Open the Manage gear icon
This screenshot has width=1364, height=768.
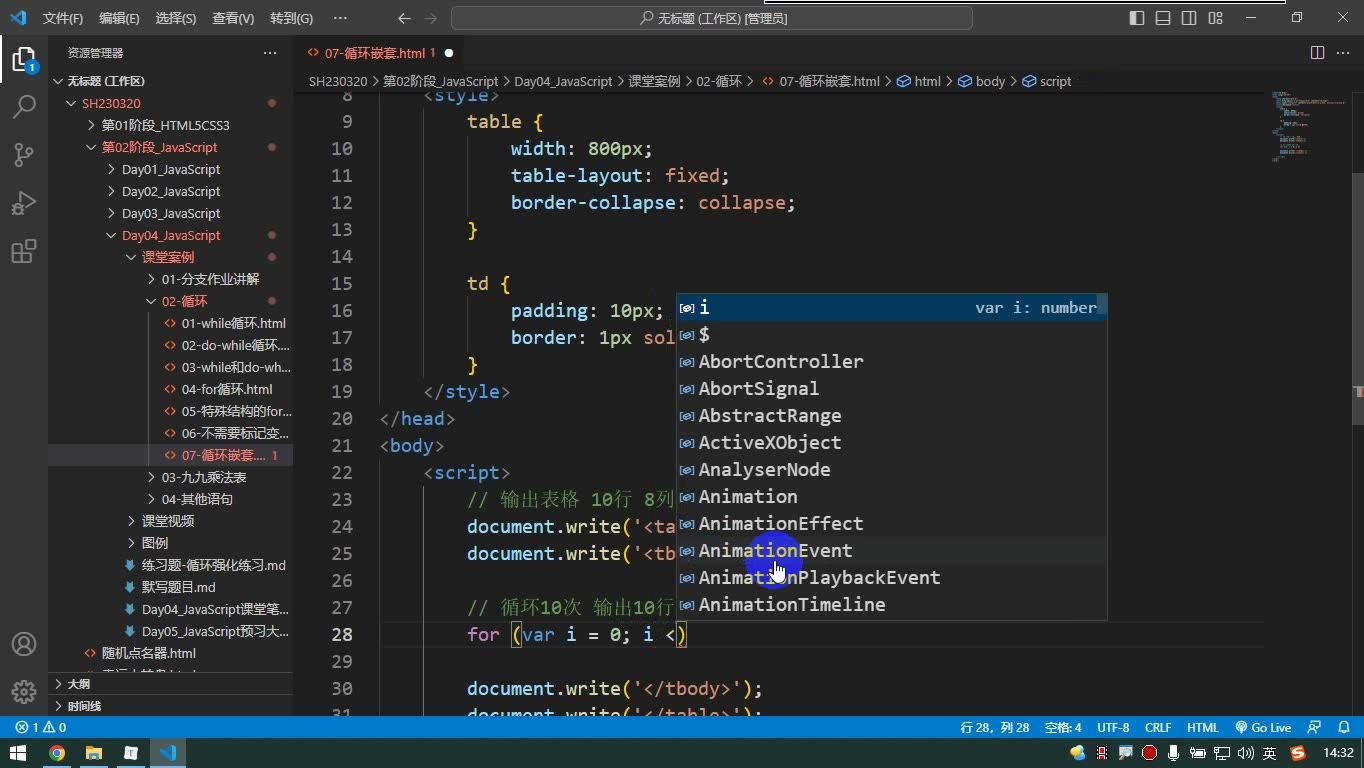(24, 692)
